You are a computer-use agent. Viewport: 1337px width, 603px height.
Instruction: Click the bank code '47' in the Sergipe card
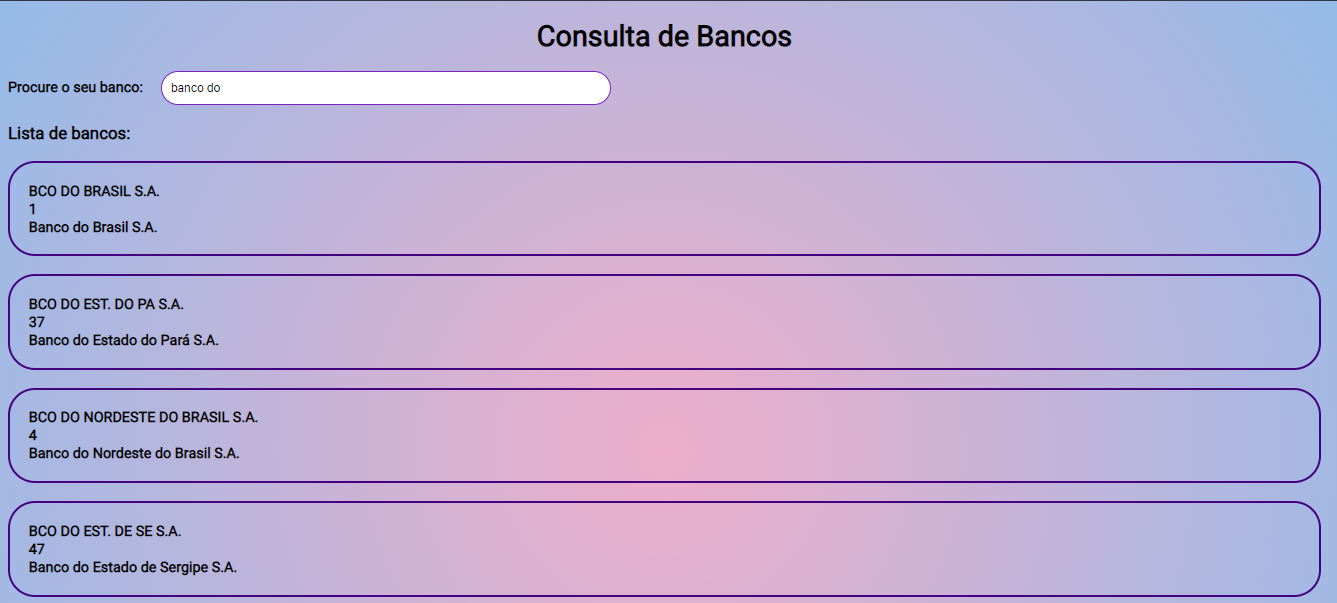pyautogui.click(x=34, y=548)
